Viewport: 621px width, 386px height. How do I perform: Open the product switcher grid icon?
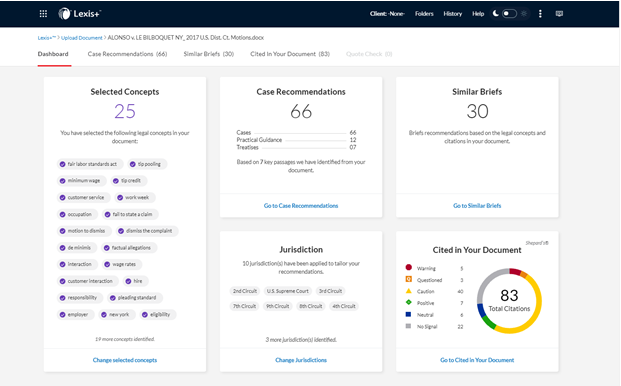[43, 14]
